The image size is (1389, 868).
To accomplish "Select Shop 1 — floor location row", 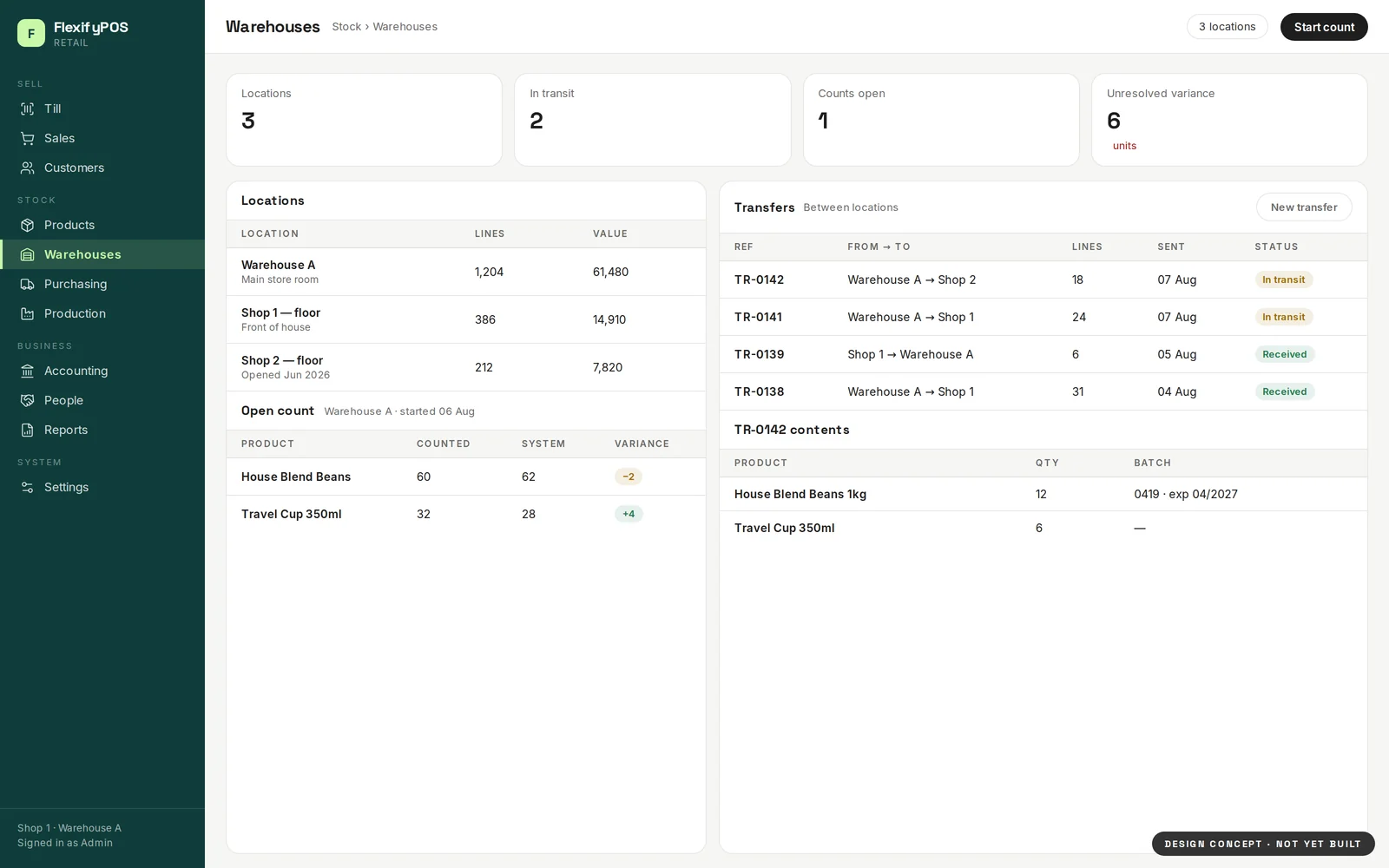I will tap(466, 319).
